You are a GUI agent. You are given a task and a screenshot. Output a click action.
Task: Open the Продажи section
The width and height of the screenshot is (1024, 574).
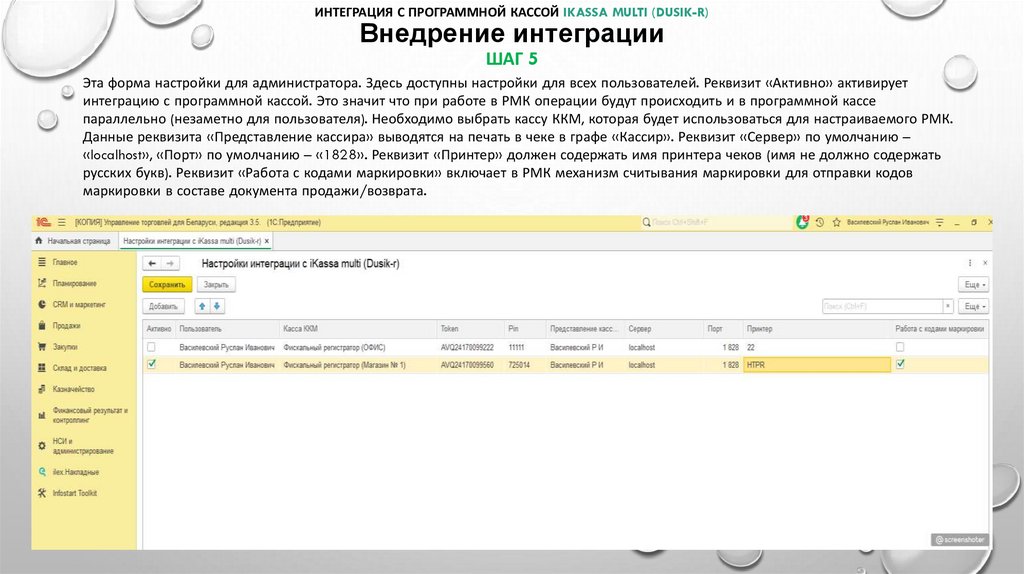tap(66, 325)
